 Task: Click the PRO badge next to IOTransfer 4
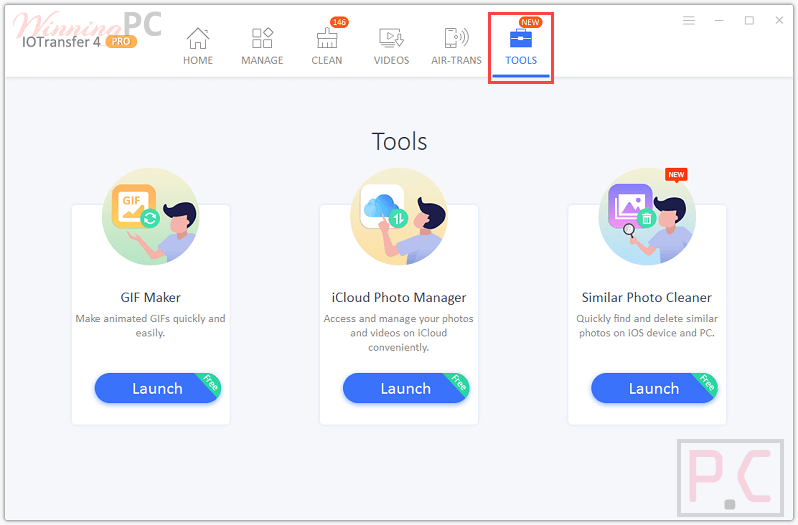[121, 42]
